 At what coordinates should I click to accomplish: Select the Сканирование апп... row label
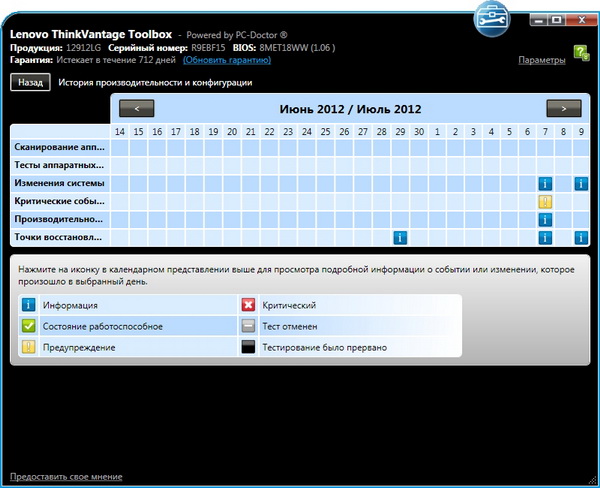pyautogui.click(x=58, y=148)
